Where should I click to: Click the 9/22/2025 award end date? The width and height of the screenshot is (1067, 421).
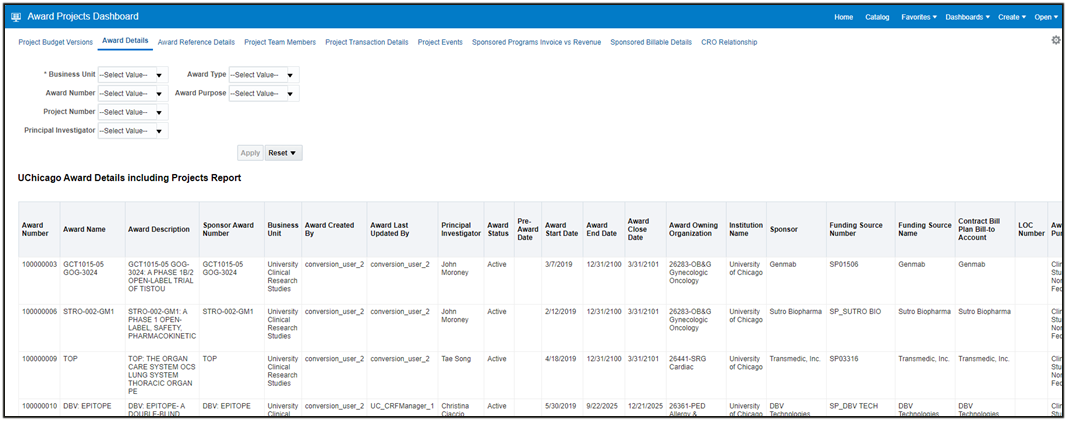(x=602, y=406)
